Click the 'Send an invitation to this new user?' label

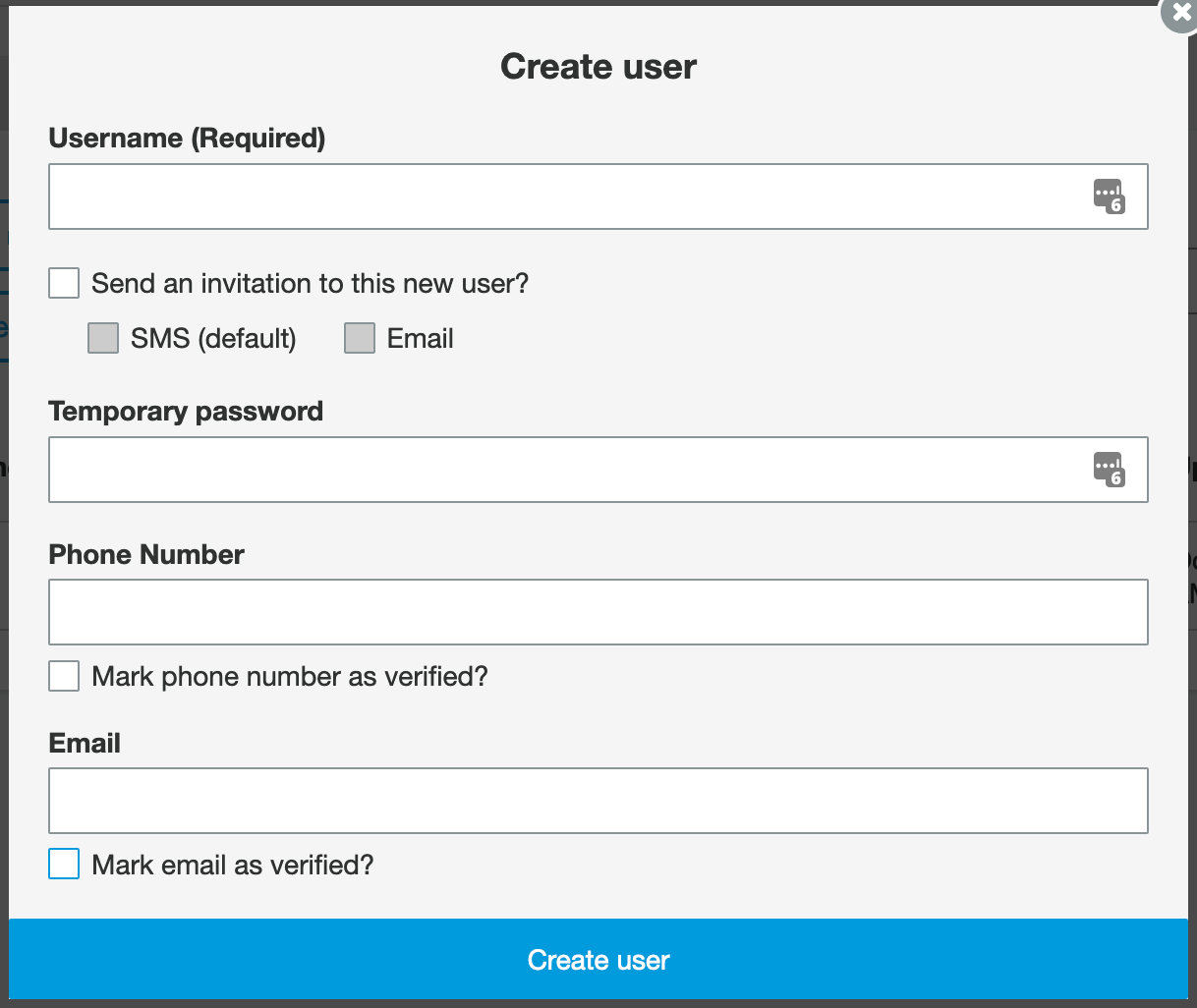tap(311, 284)
